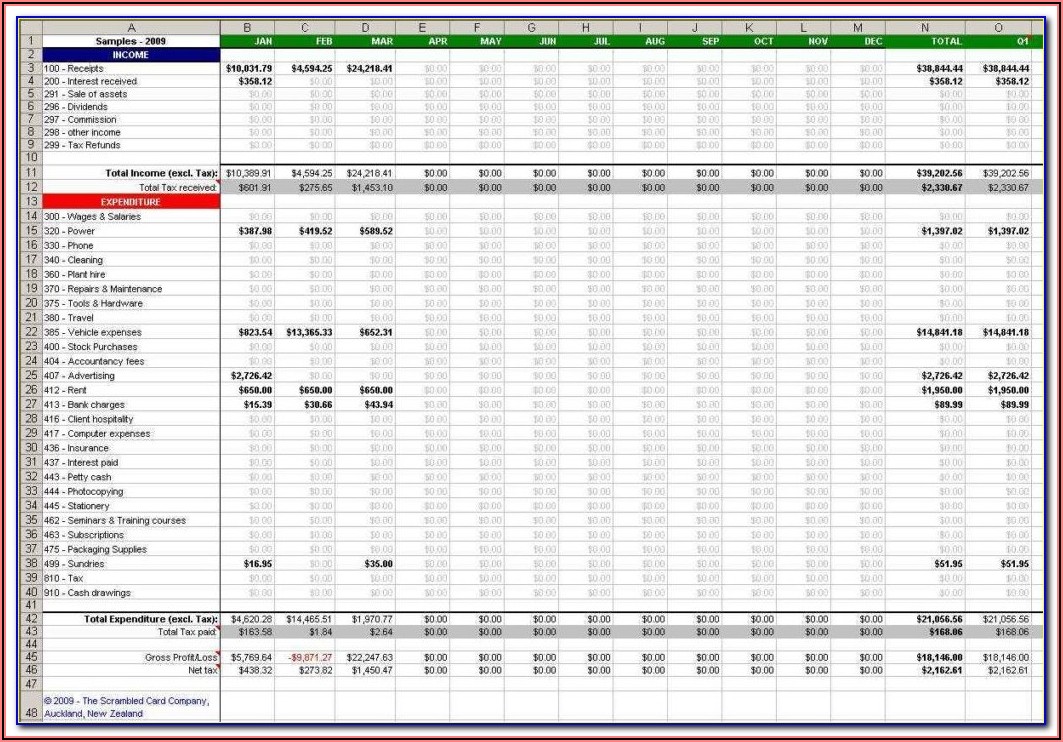The image size is (1063, 742).
Task: Click the blue INCOME section cell
Action: [131, 55]
